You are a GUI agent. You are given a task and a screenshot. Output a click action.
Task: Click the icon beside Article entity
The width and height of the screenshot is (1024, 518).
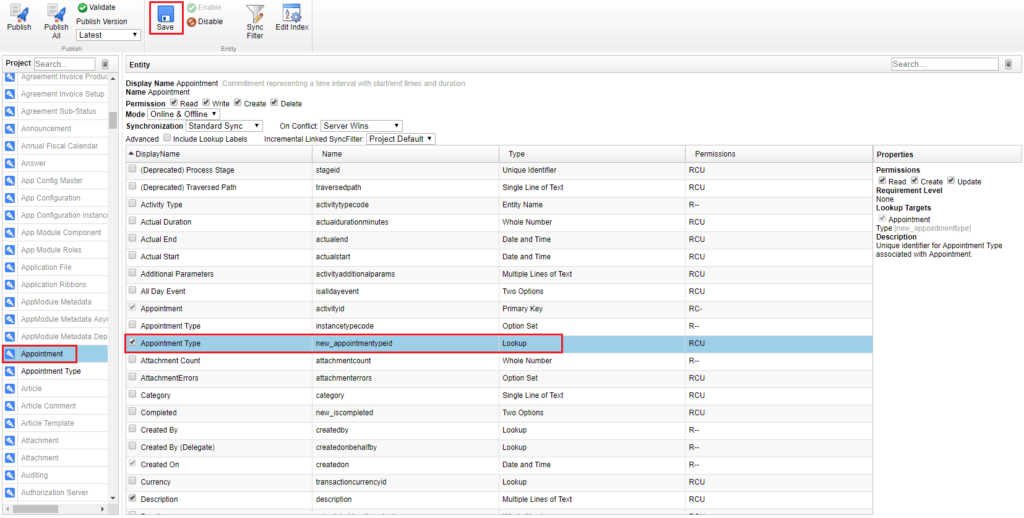coord(10,388)
